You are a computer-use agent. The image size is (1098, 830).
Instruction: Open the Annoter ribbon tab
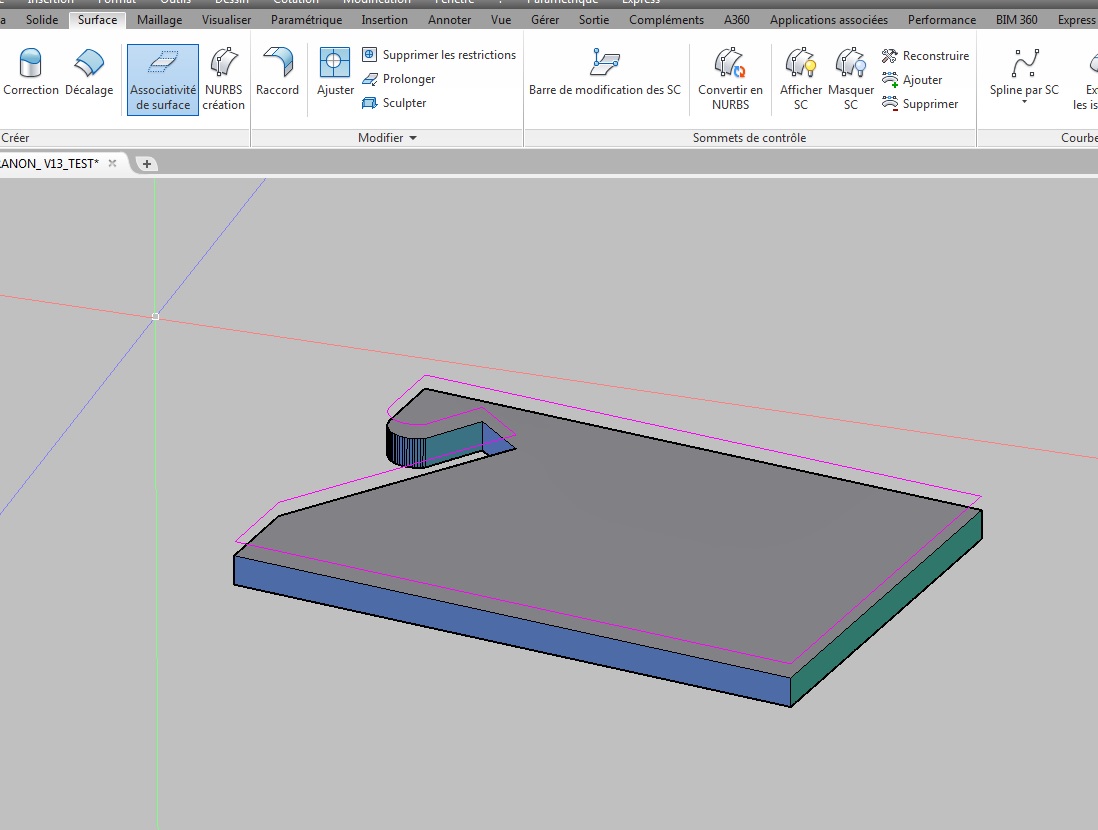450,20
